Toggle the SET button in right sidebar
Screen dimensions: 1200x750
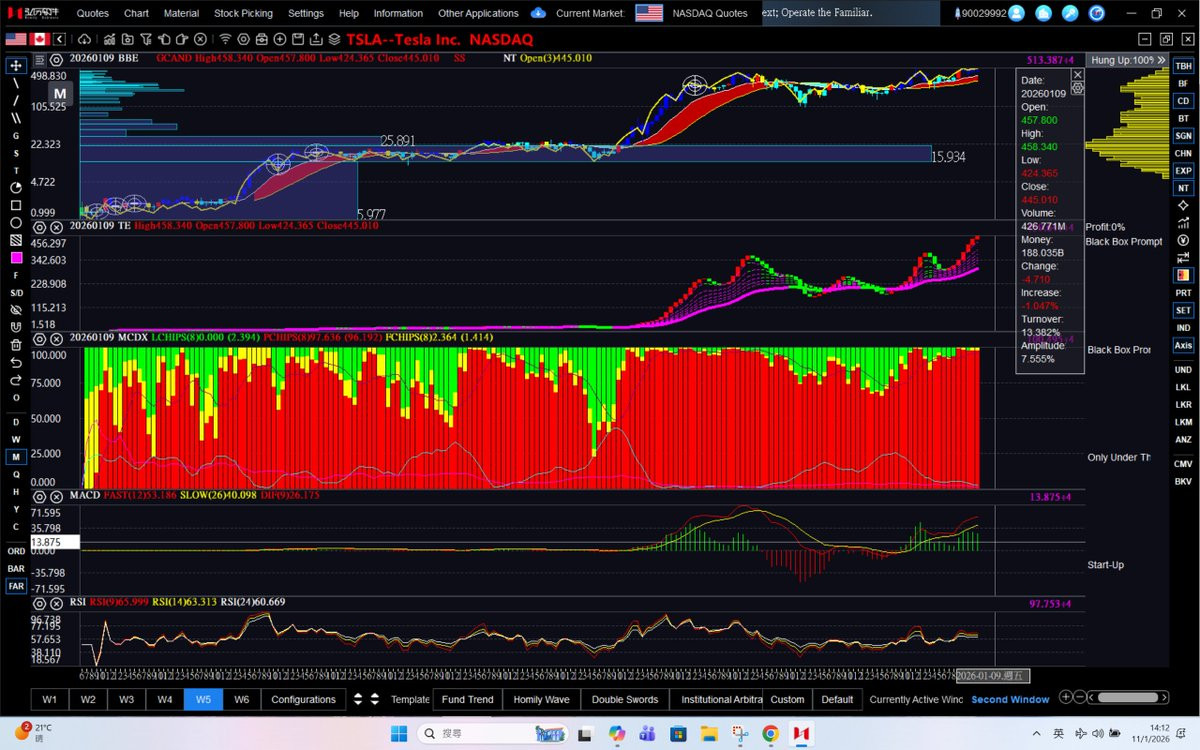1183,311
